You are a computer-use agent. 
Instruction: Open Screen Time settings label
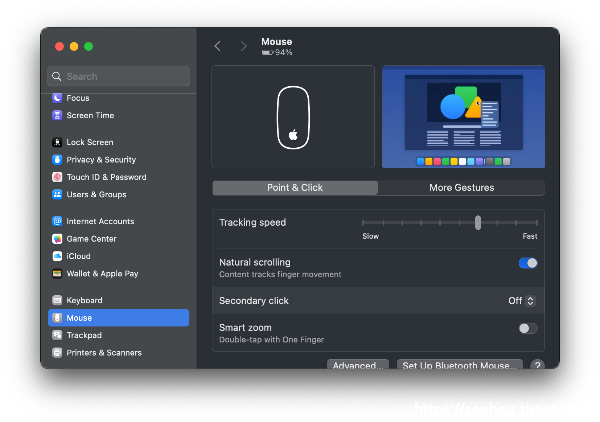click(90, 115)
